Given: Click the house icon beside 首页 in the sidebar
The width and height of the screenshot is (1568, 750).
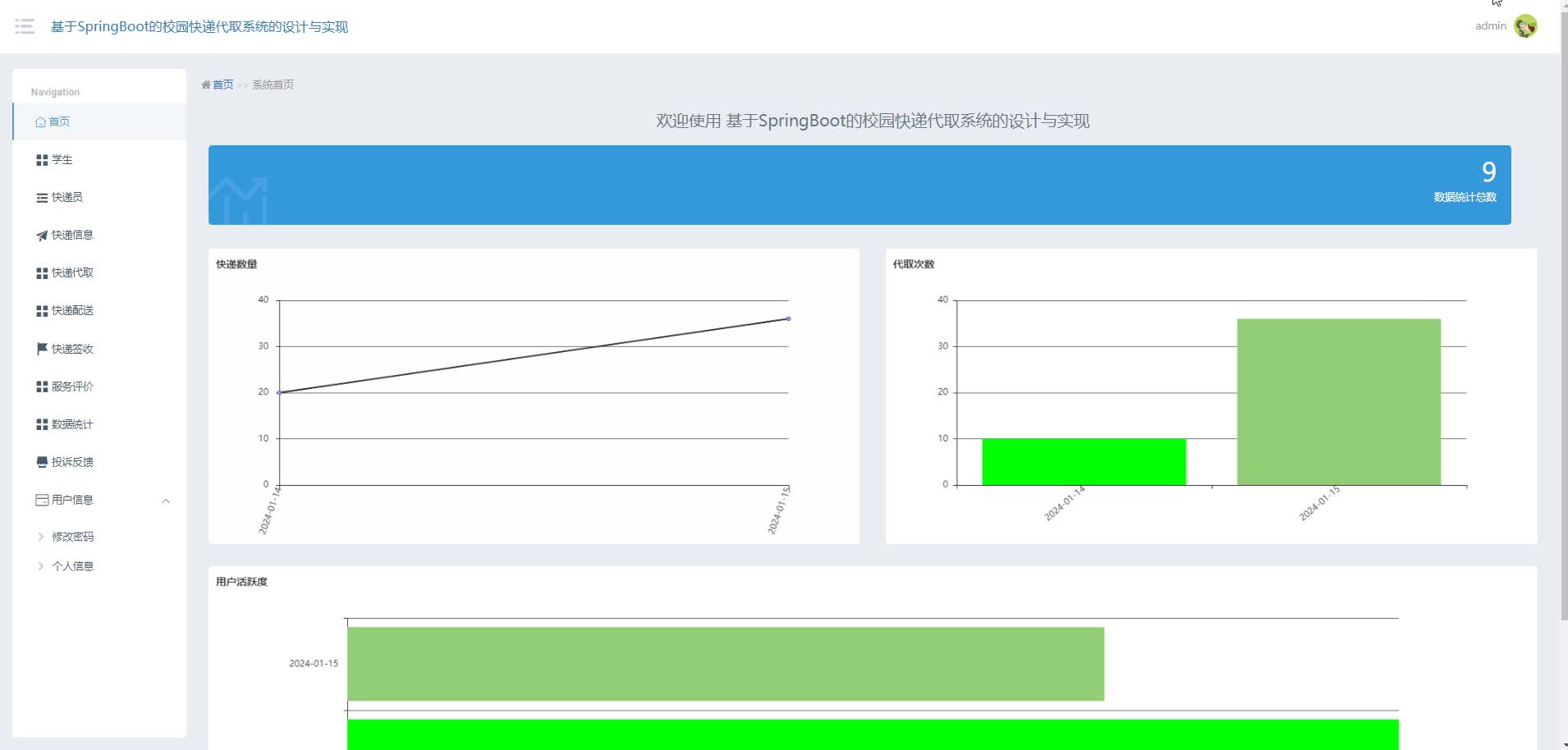Looking at the screenshot, I should point(40,121).
